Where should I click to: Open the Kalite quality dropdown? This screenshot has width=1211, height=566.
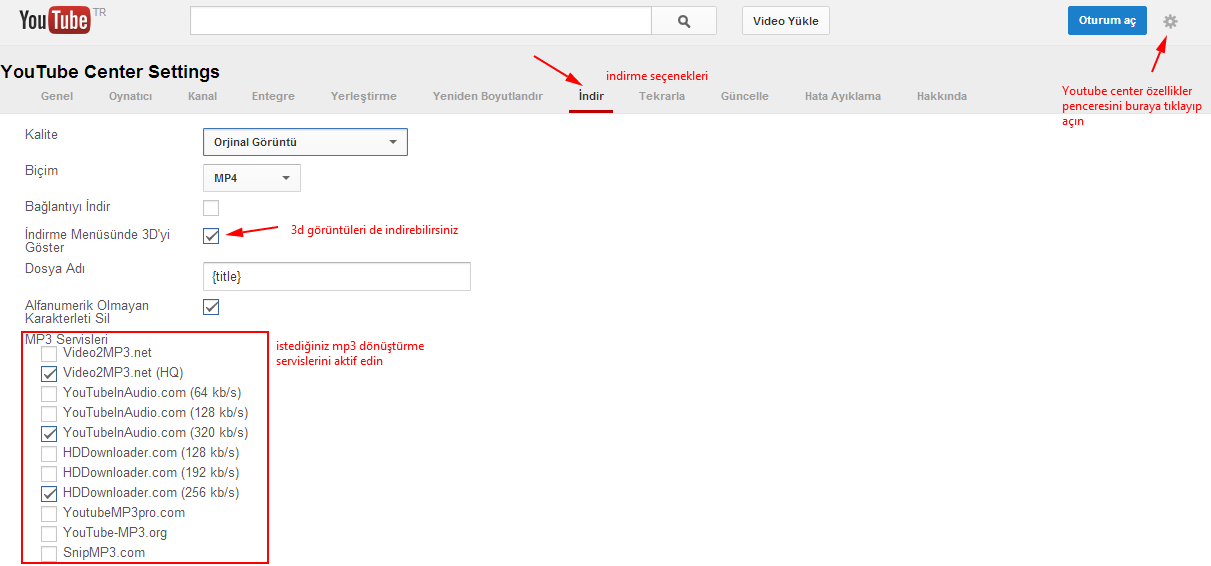coord(305,142)
